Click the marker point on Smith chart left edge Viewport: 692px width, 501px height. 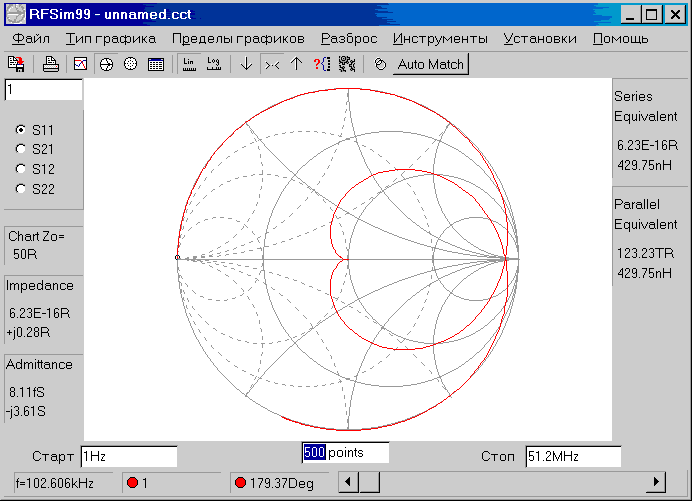[177, 257]
